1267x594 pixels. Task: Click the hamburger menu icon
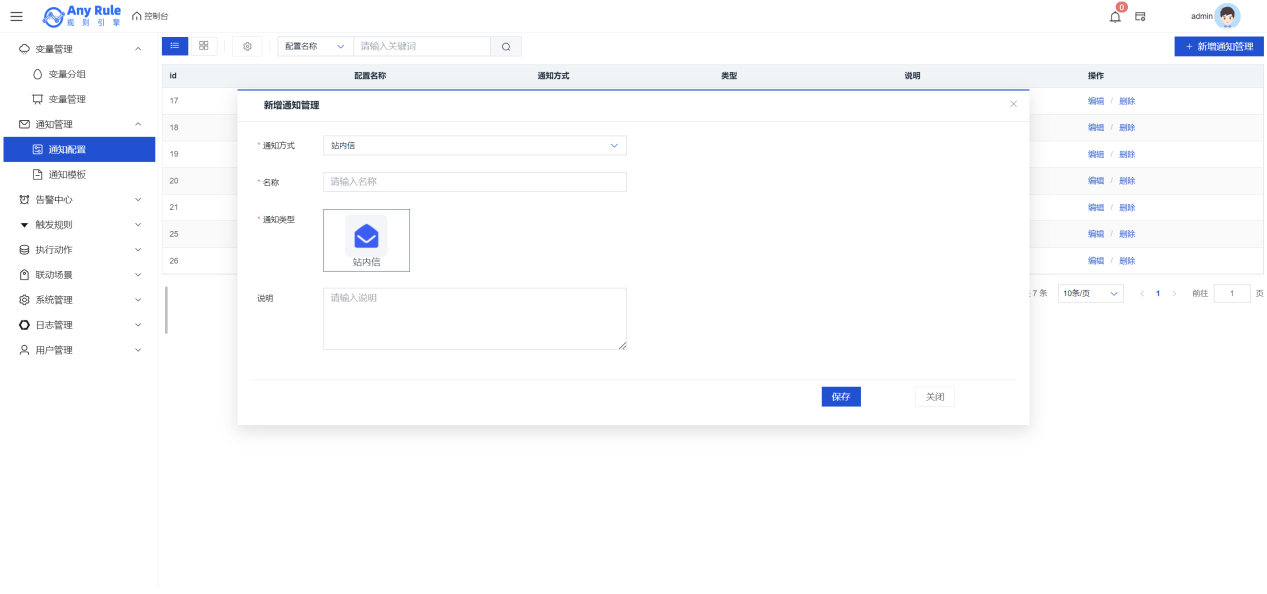pyautogui.click(x=16, y=16)
